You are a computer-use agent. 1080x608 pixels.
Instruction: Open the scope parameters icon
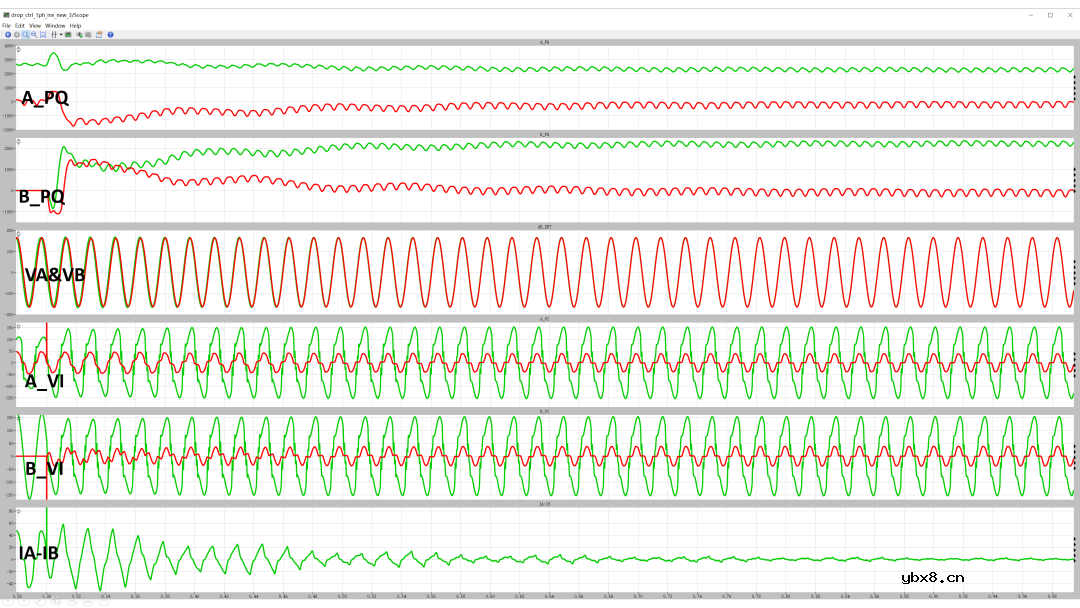[x=99, y=34]
